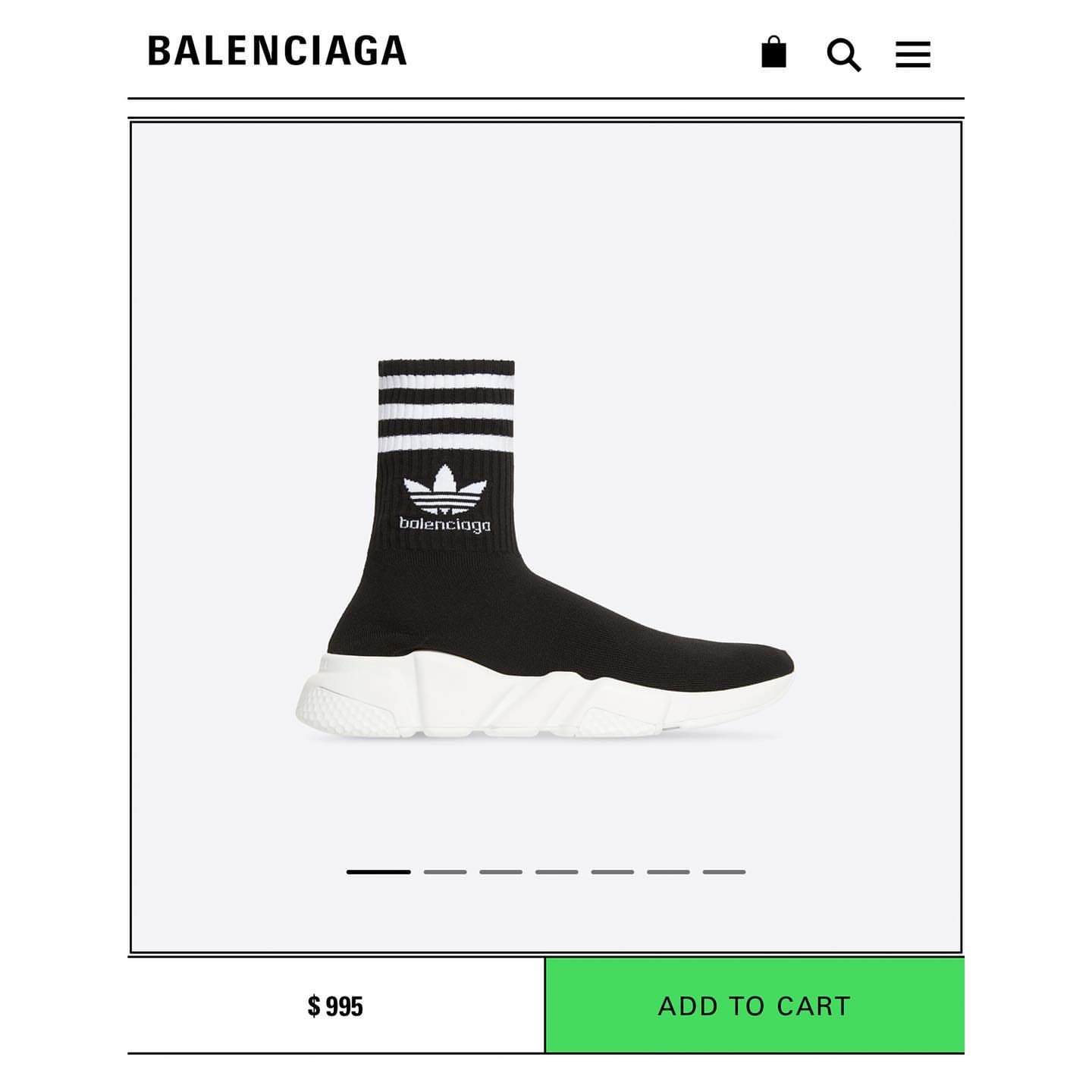Screen dimensions: 1092x1092
Task: Select the first active carousel indicator
Action: click(x=378, y=872)
